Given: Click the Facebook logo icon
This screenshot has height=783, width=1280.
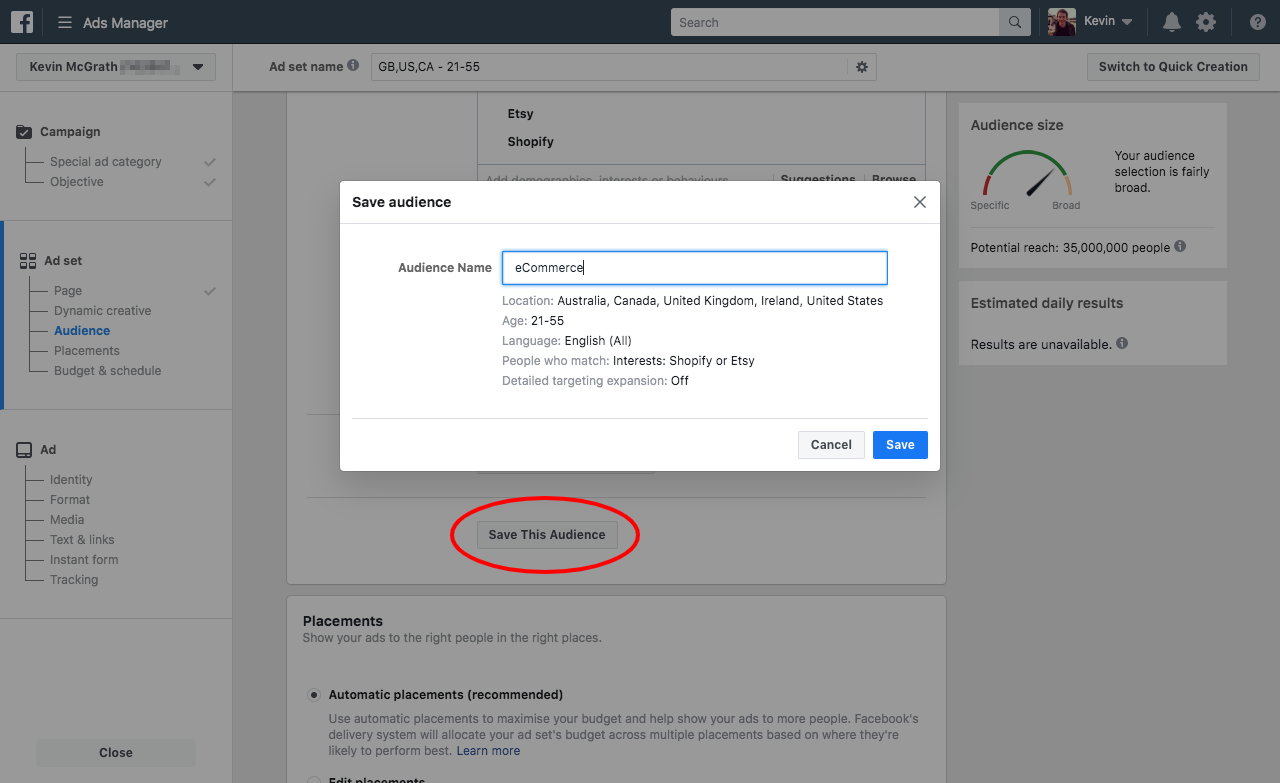Looking at the screenshot, I should tap(22, 22).
